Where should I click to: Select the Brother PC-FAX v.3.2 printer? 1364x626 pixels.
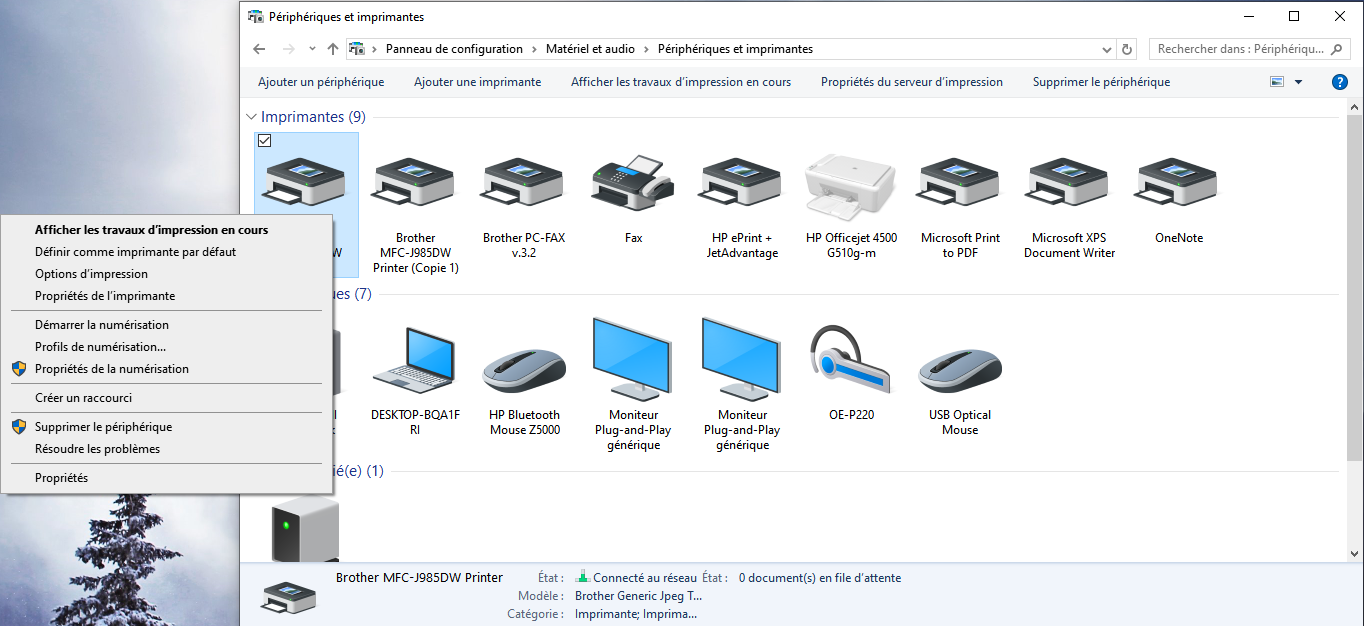pos(524,182)
